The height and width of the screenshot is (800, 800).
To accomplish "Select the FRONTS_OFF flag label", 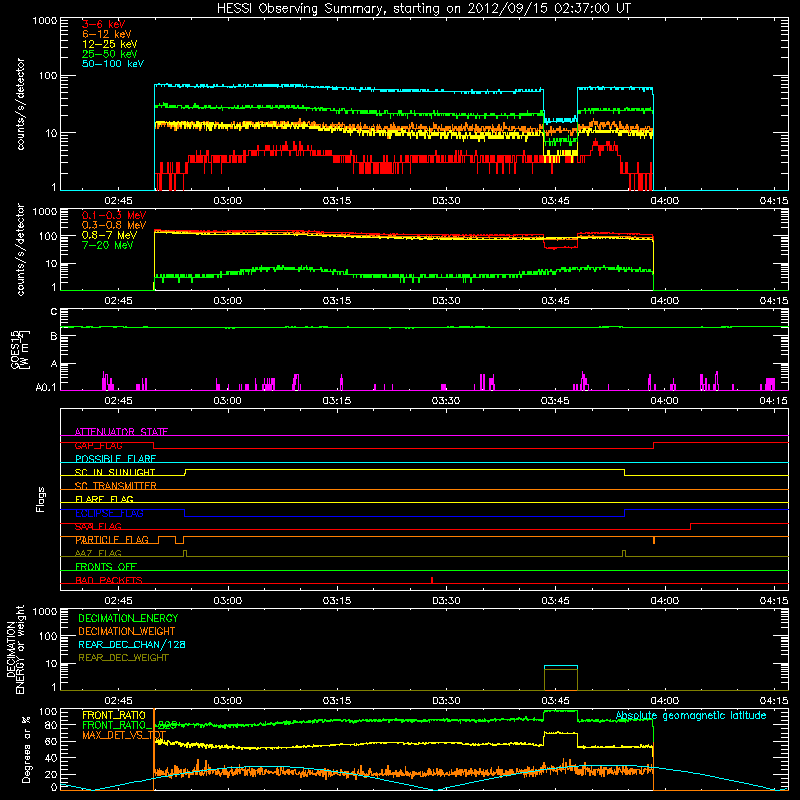I will coord(106,567).
